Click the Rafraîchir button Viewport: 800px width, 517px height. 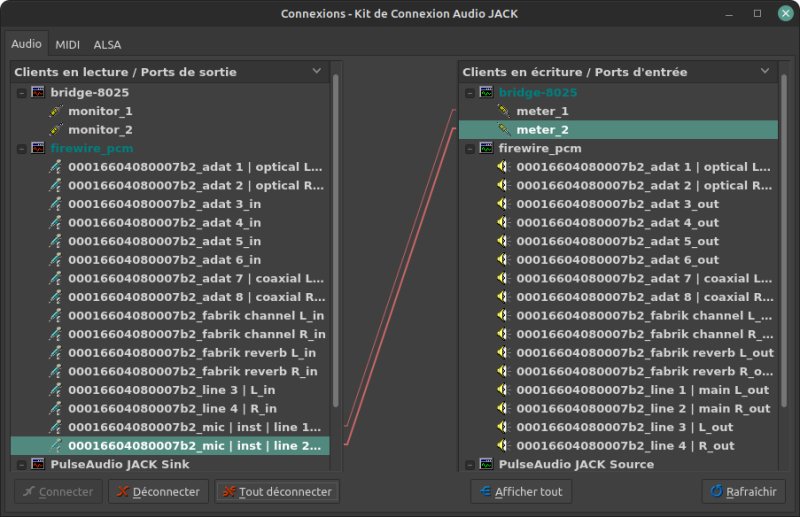click(x=743, y=492)
